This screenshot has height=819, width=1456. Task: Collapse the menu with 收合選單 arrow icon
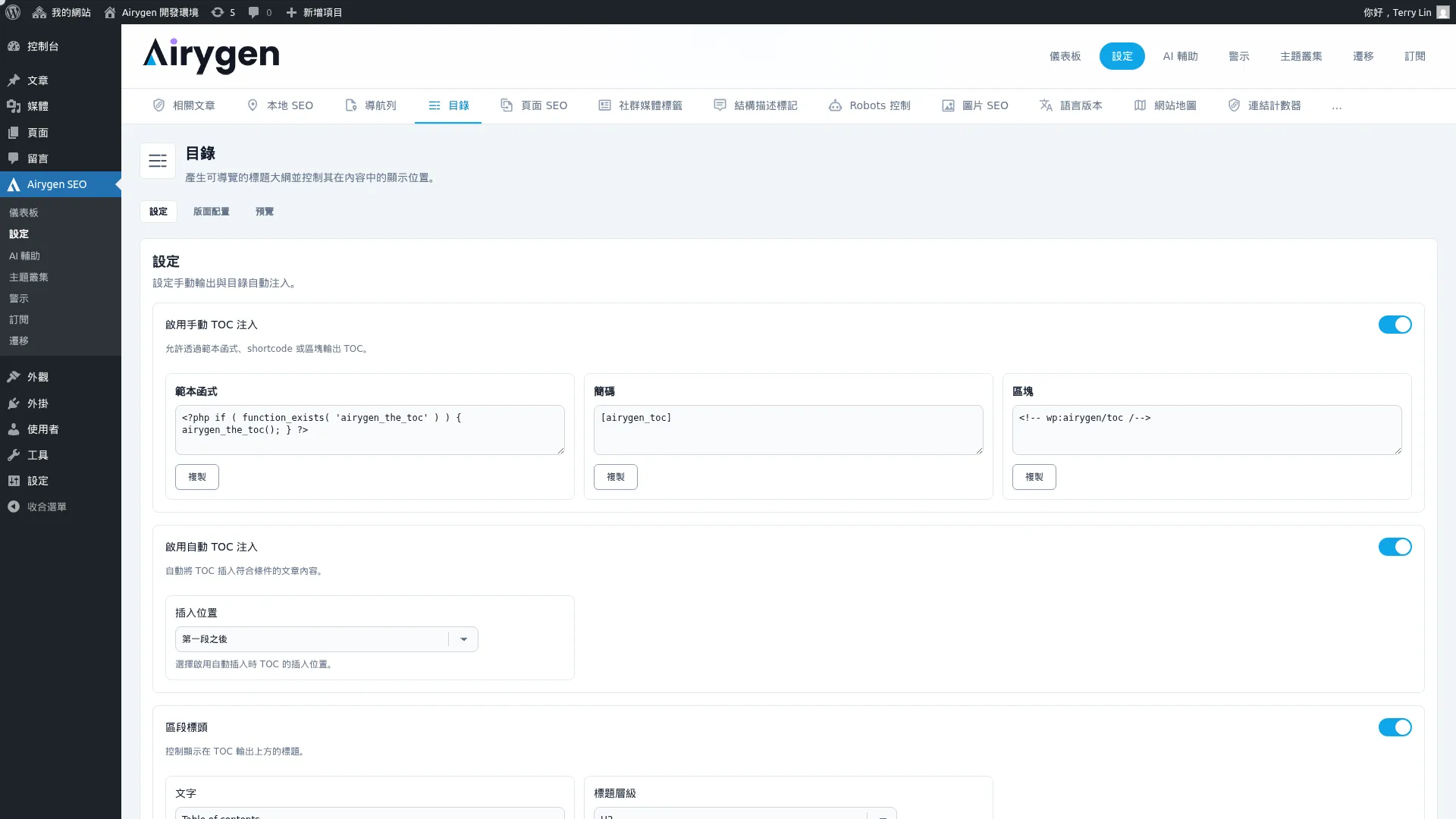[x=14, y=507]
